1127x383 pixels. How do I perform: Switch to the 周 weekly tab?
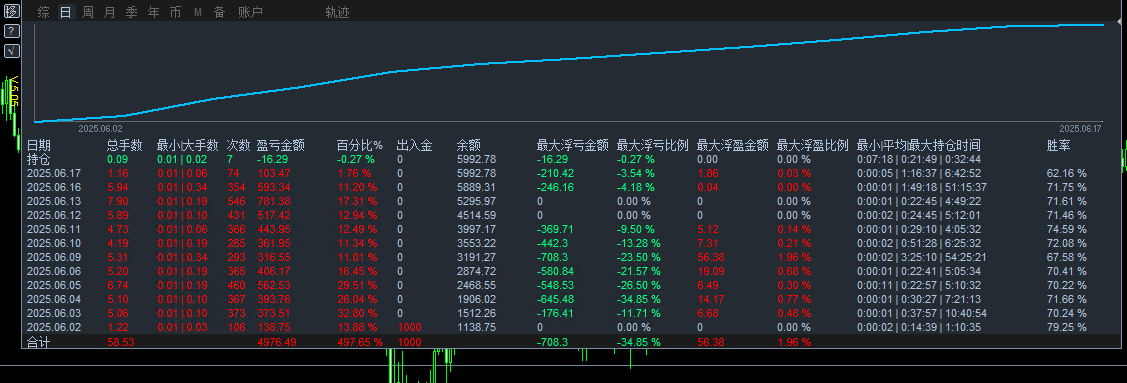coord(88,12)
